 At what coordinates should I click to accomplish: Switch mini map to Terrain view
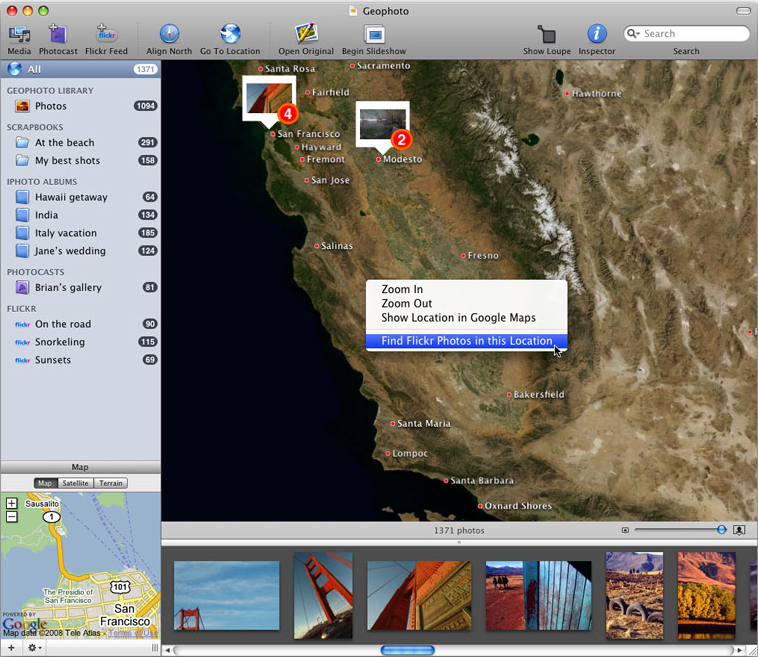[x=111, y=483]
